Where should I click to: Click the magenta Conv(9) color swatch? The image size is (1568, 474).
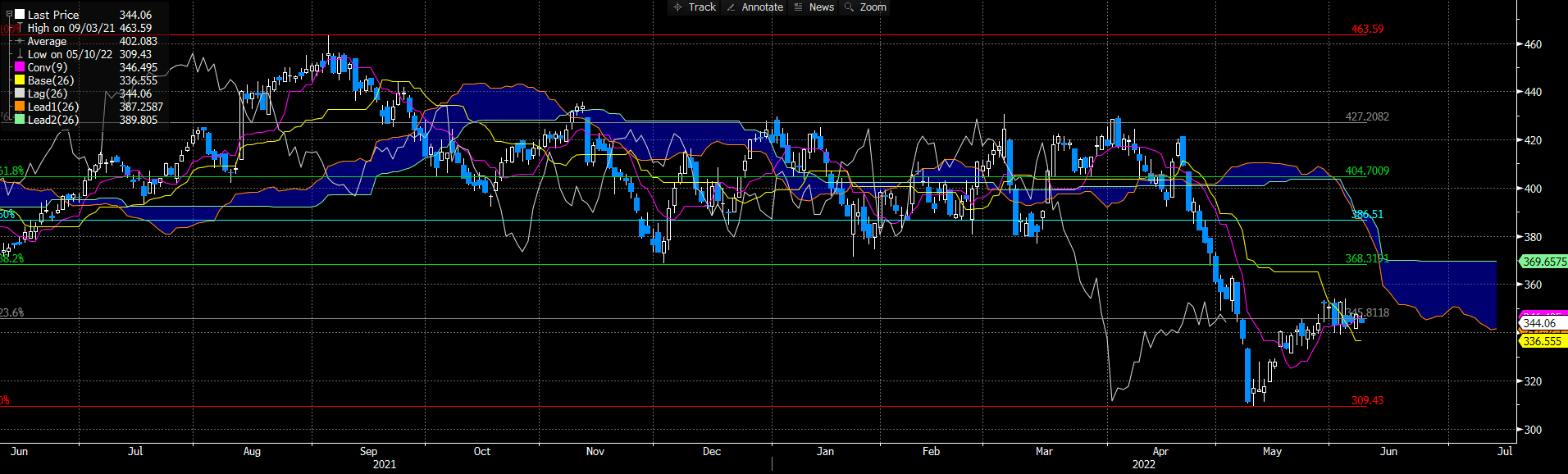pyautogui.click(x=20, y=67)
